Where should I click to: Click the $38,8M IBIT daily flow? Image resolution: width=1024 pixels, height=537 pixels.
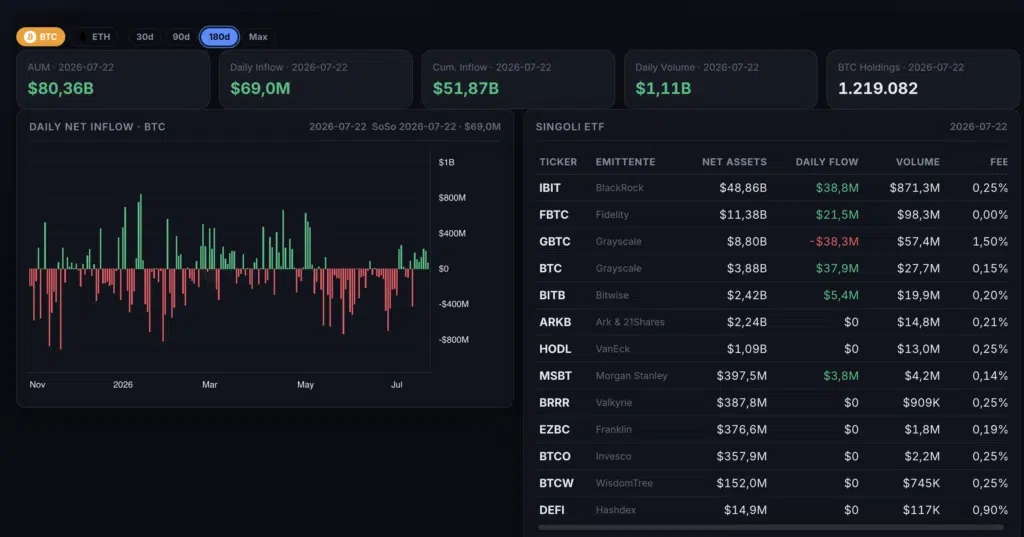point(837,188)
